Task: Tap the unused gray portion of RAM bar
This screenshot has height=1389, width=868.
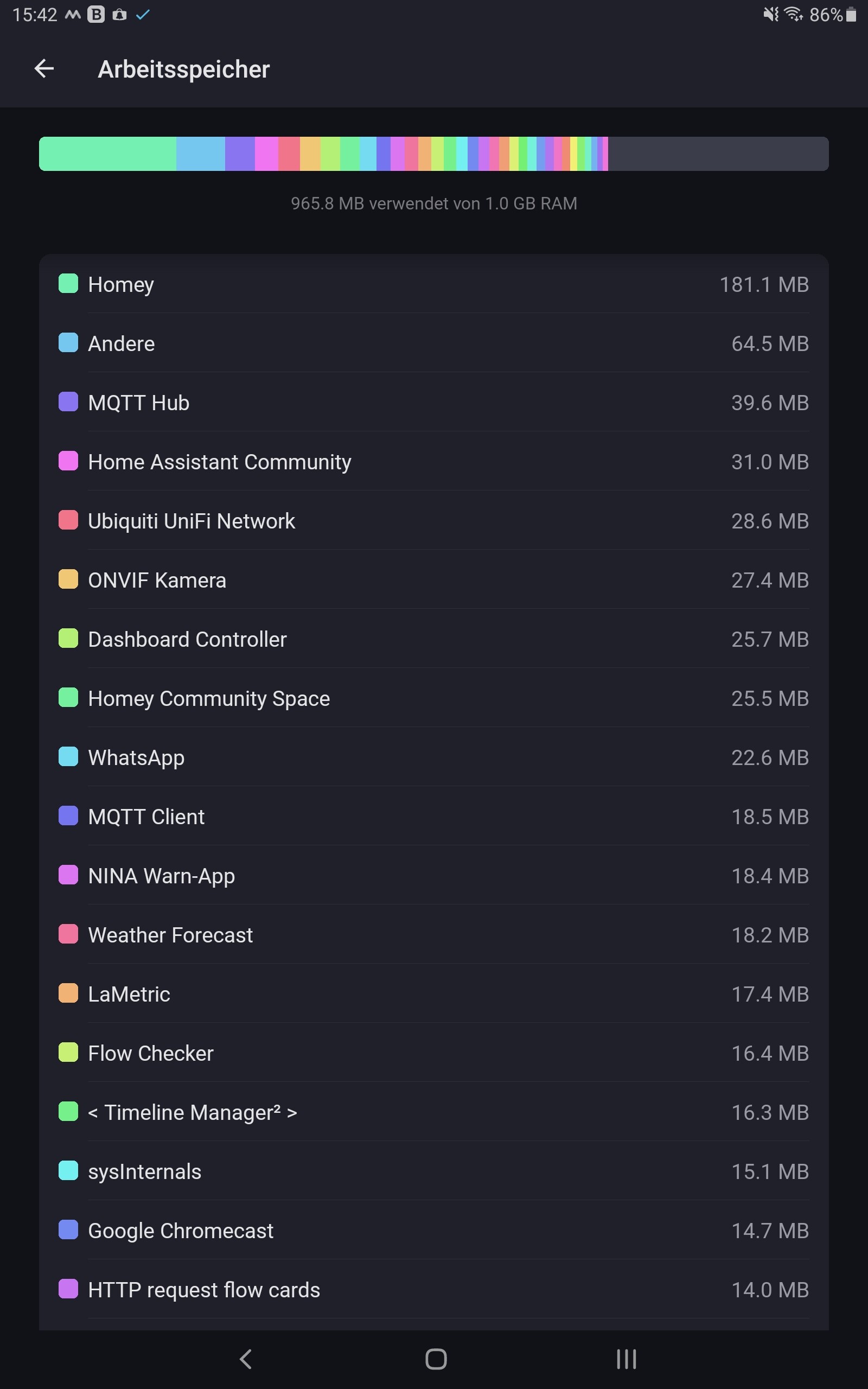Action: 718,154
